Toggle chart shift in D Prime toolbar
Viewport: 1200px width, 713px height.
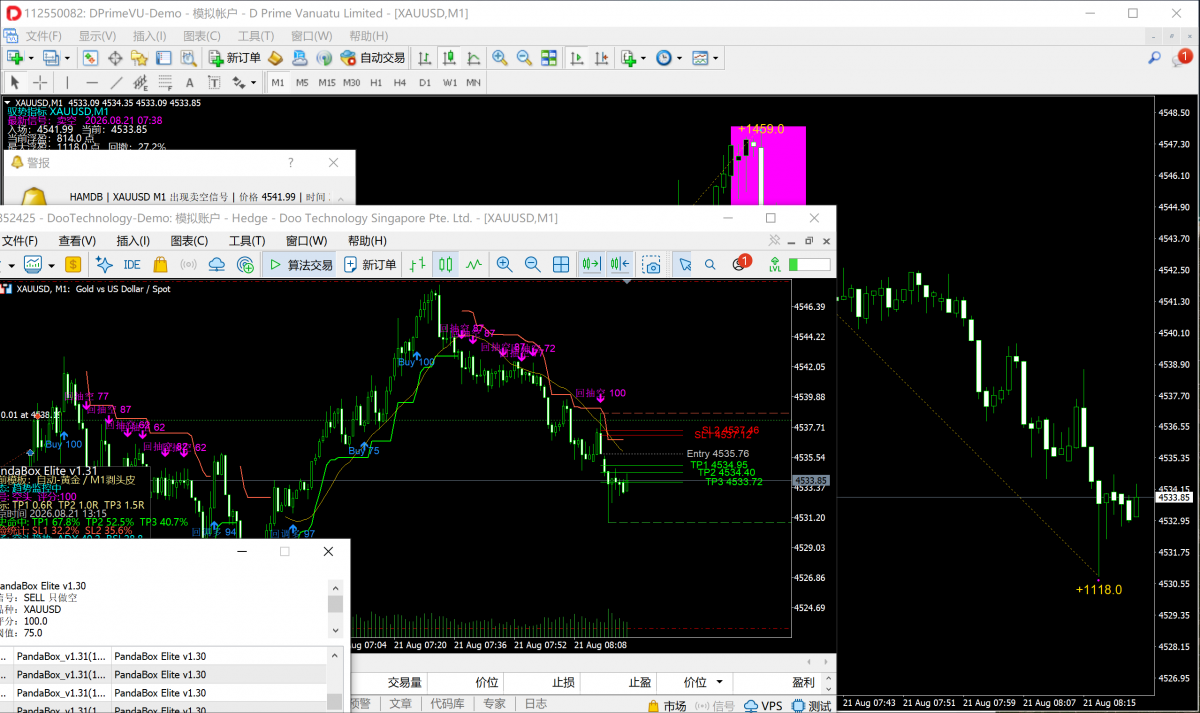(601, 58)
